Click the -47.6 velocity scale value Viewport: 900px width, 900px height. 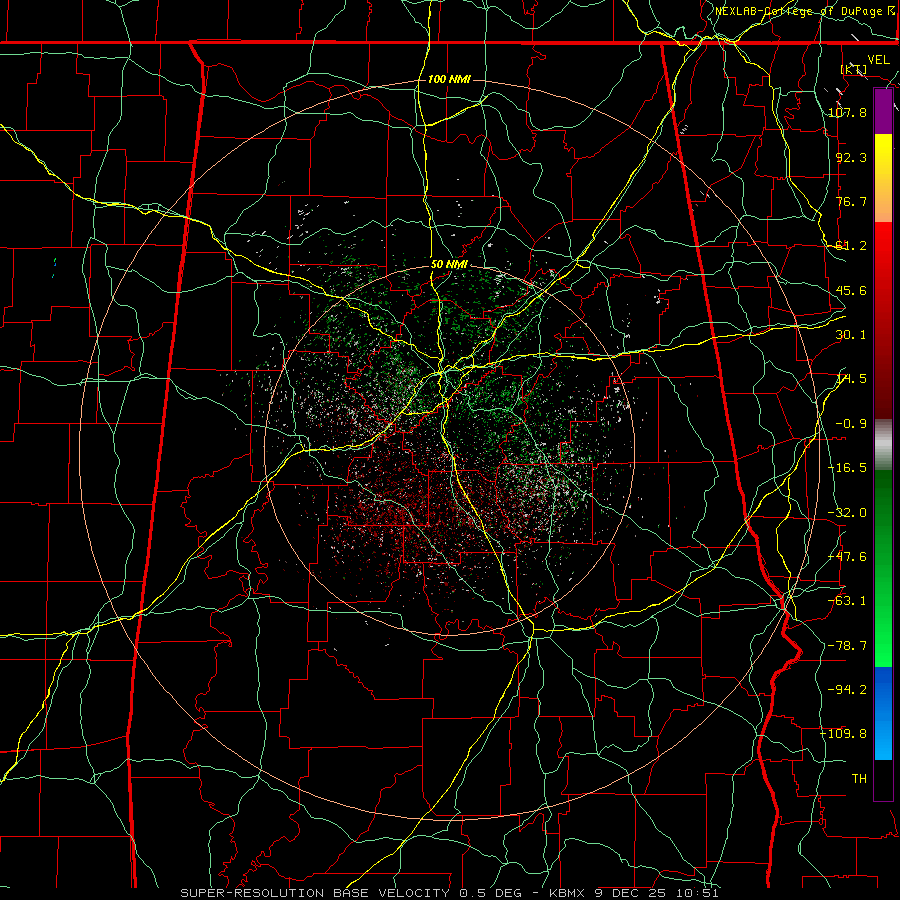coord(847,557)
